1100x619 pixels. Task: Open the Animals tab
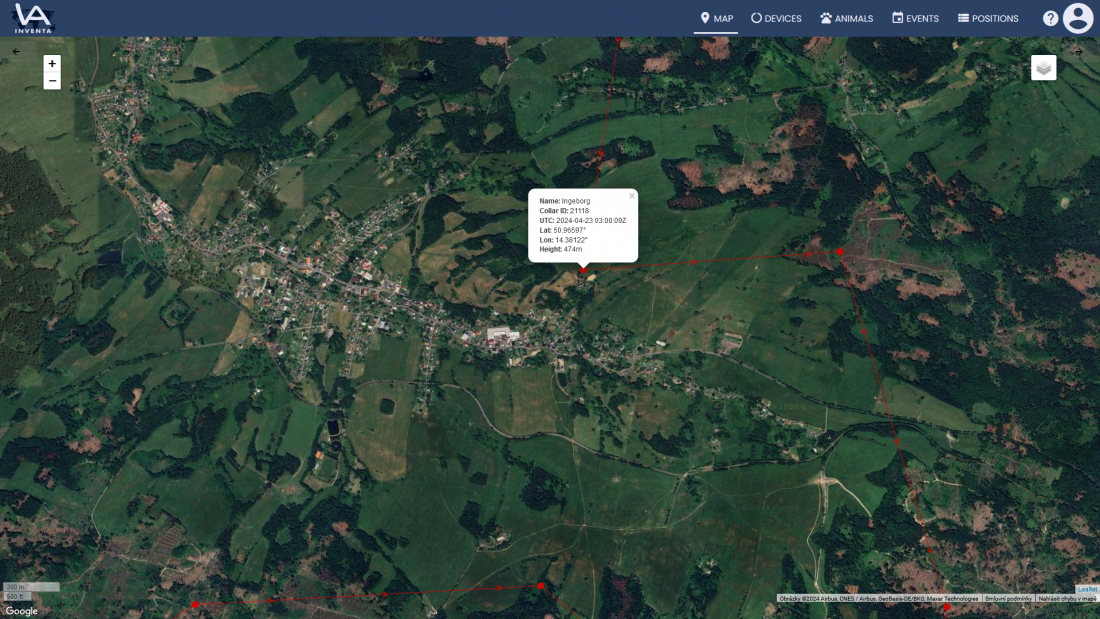tap(846, 18)
